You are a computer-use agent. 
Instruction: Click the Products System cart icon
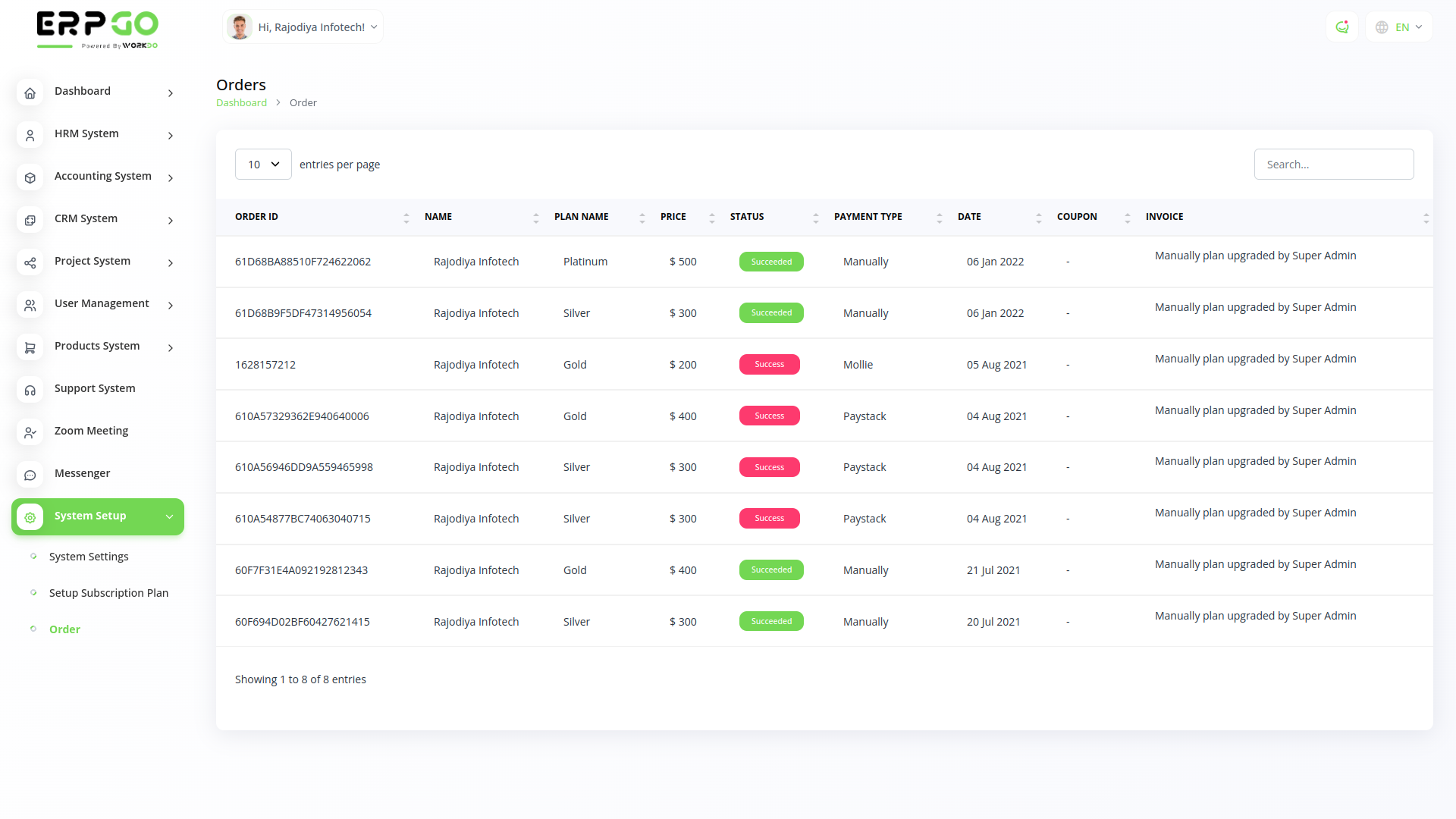(30, 347)
